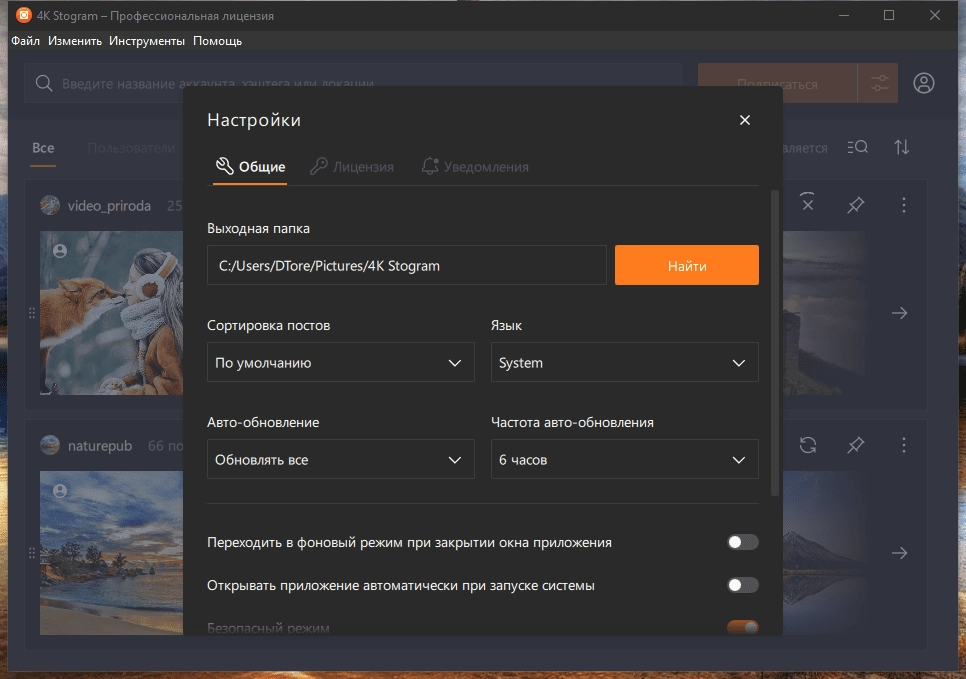Open the Авто-обновление dropdown

coord(341,459)
